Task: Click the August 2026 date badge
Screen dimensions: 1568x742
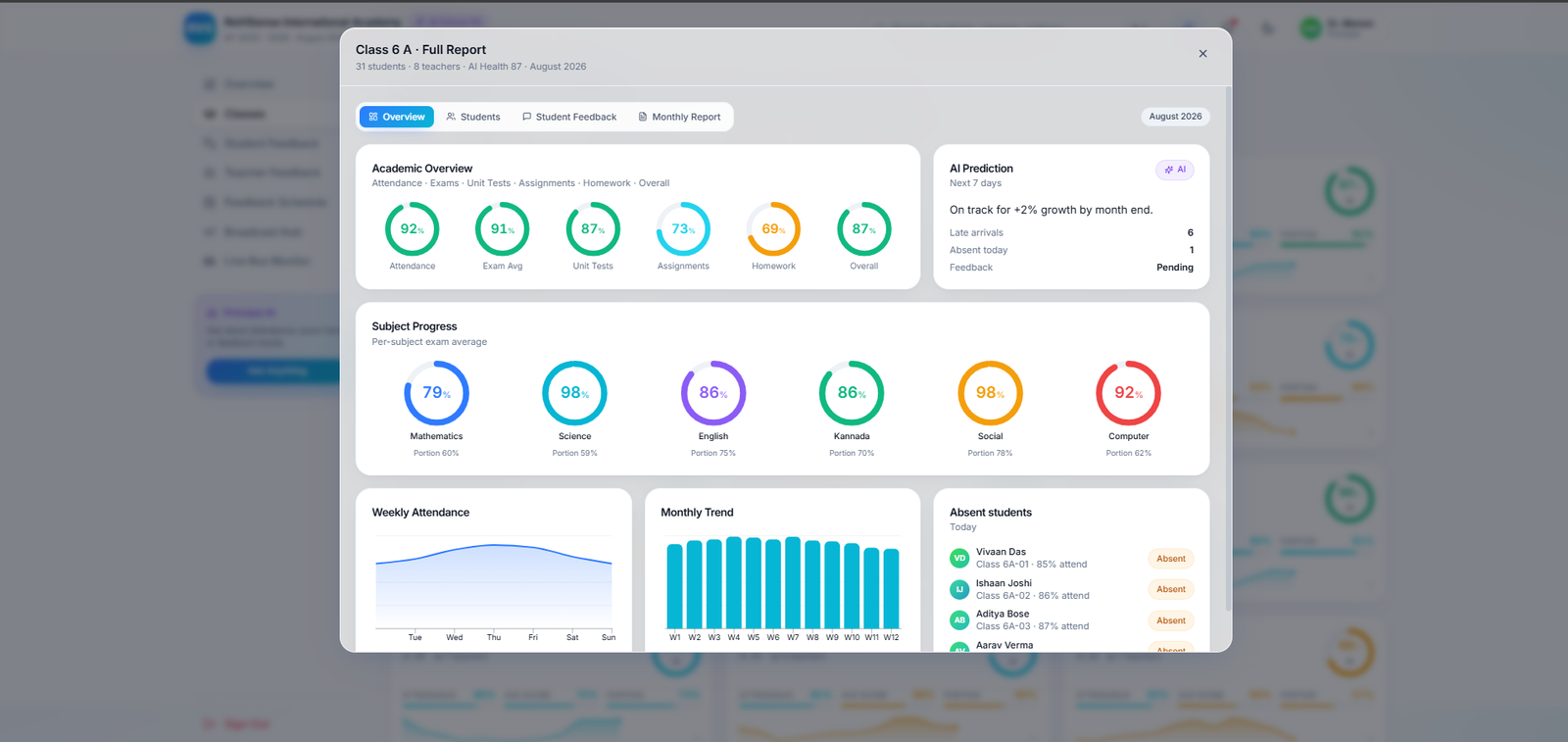Action: 1175,117
